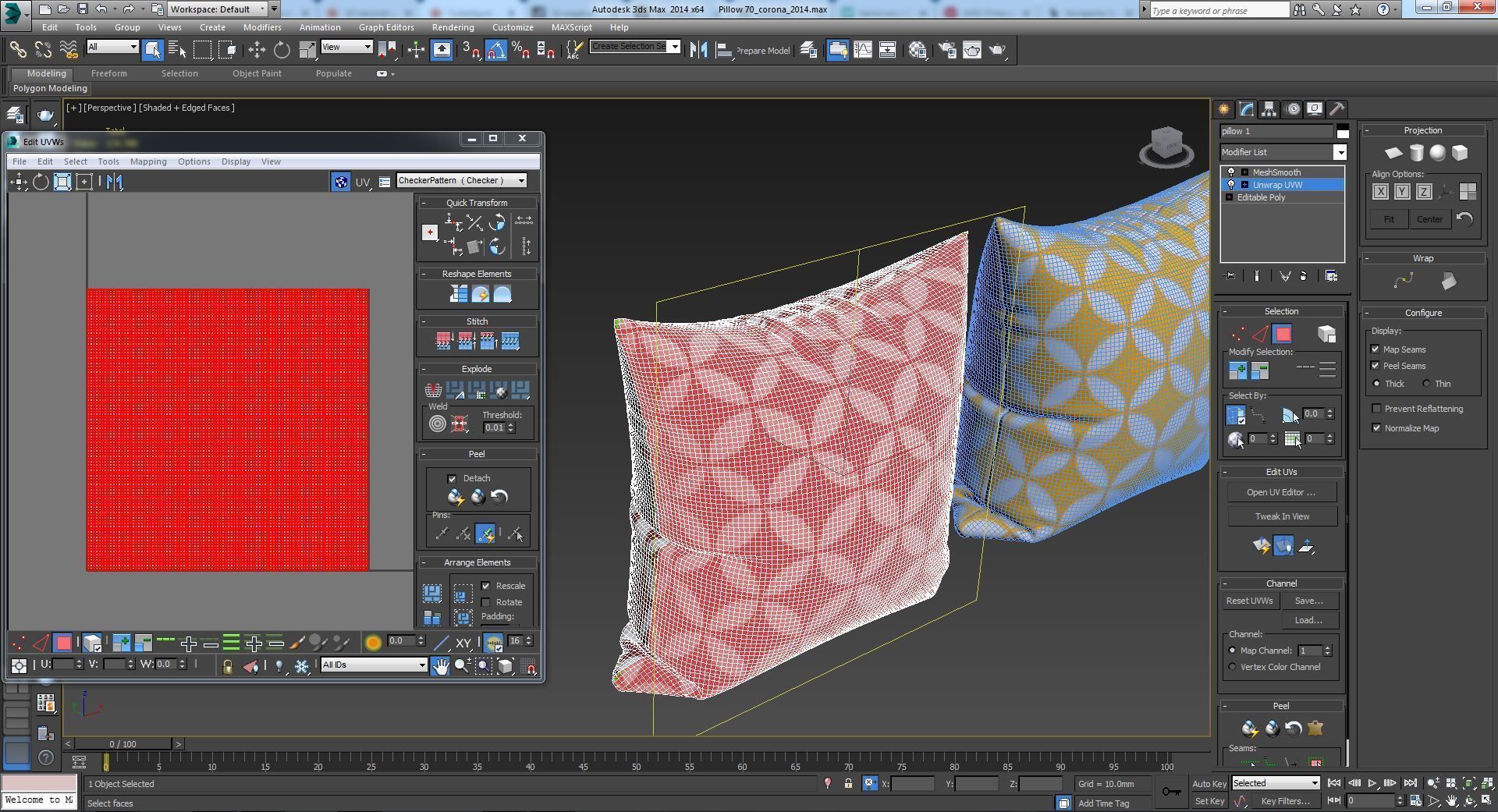Click Target Weld icon in Explode section

[438, 424]
